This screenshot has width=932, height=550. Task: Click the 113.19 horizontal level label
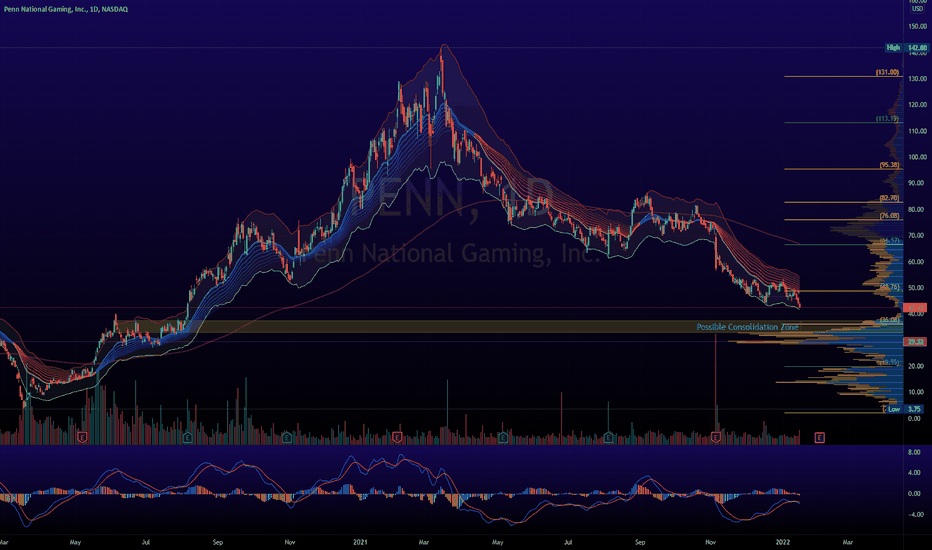(887, 119)
